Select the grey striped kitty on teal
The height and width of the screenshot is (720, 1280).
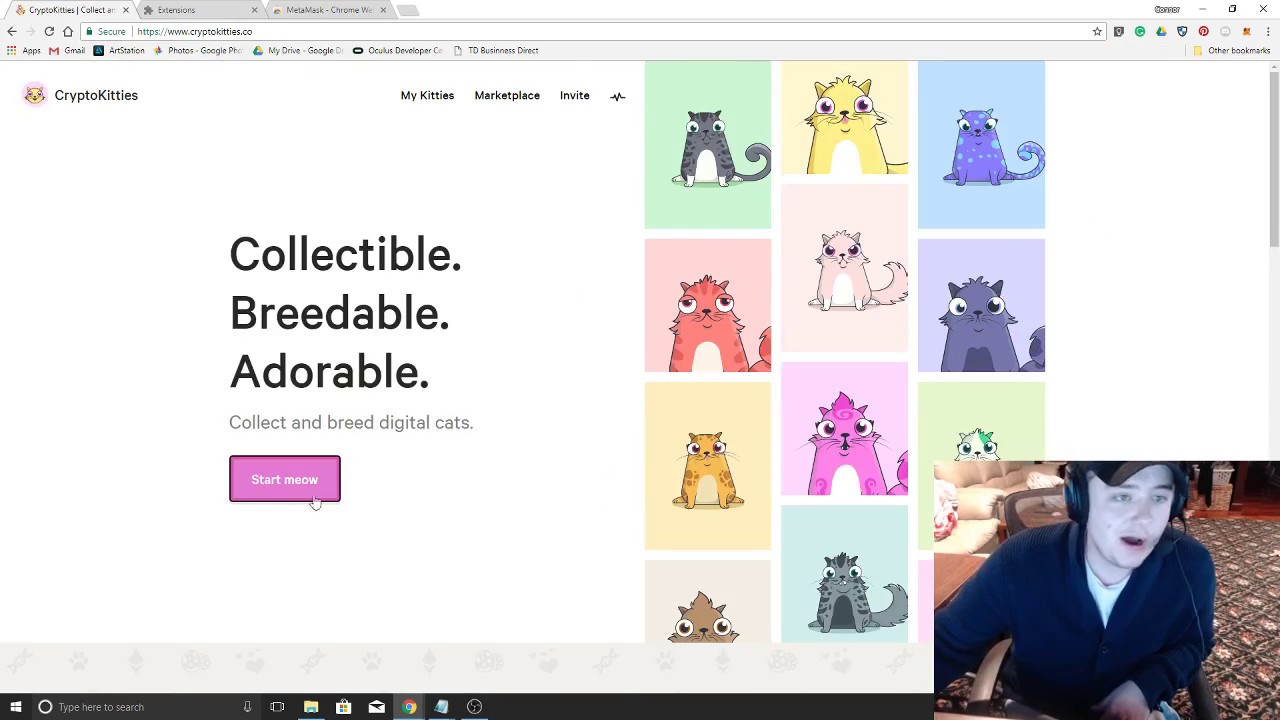click(844, 574)
